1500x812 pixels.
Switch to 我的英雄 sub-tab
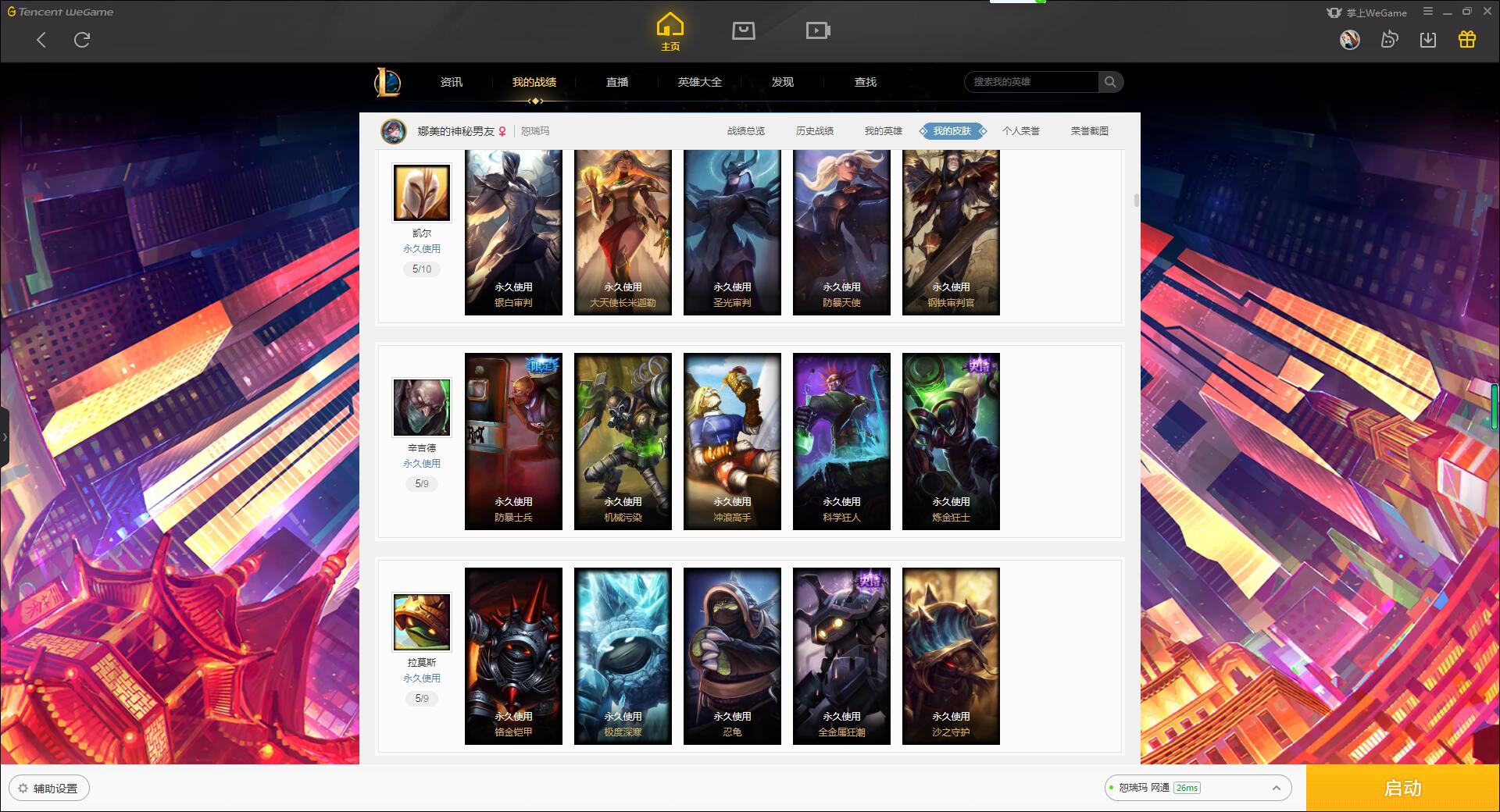point(884,131)
